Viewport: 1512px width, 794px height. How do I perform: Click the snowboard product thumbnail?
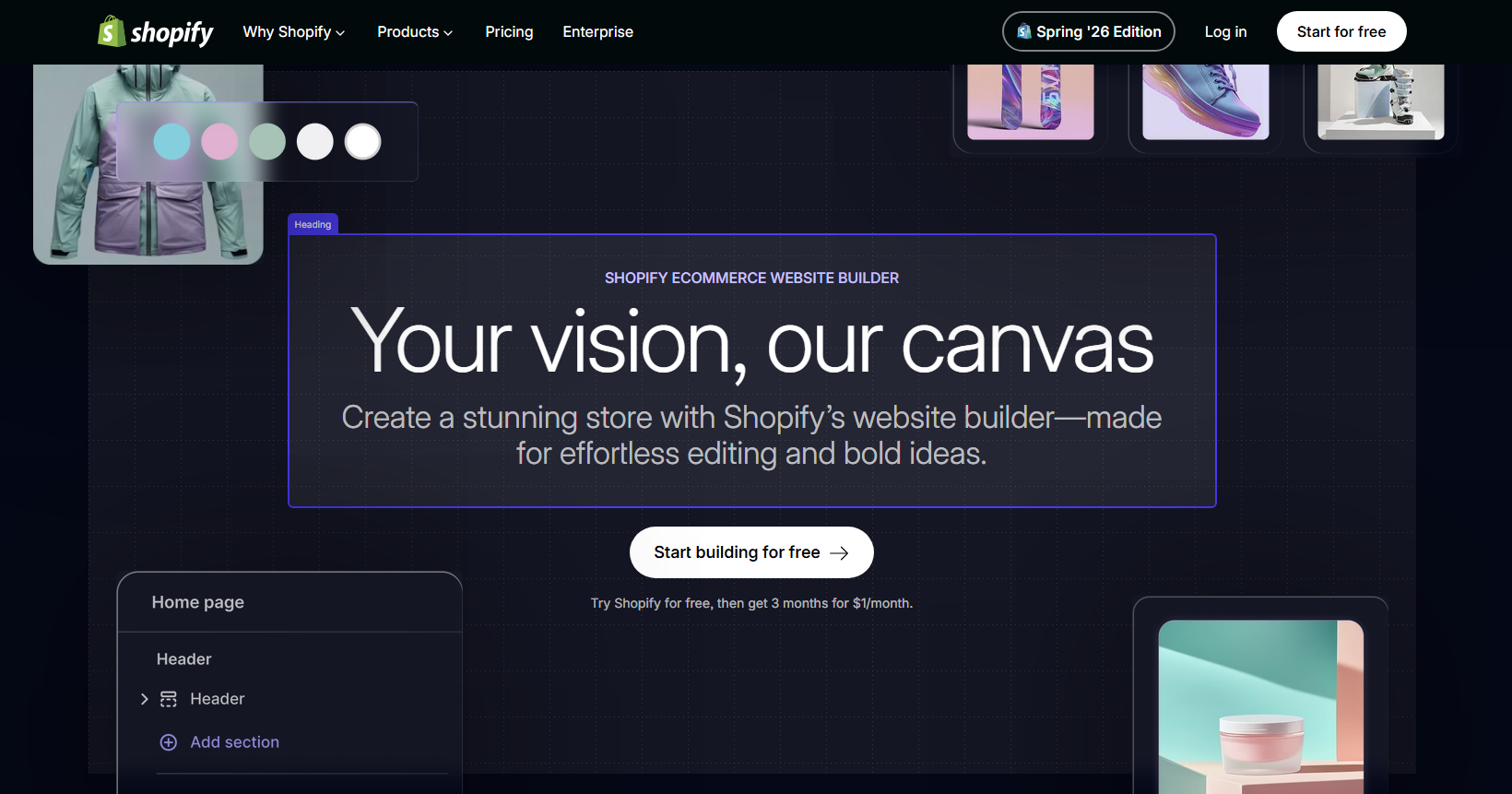pyautogui.click(x=1031, y=101)
